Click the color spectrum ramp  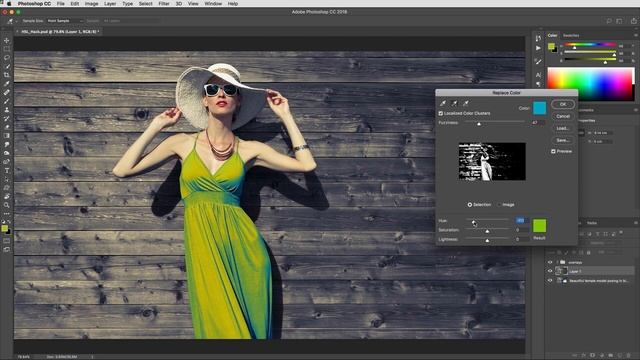(591, 84)
